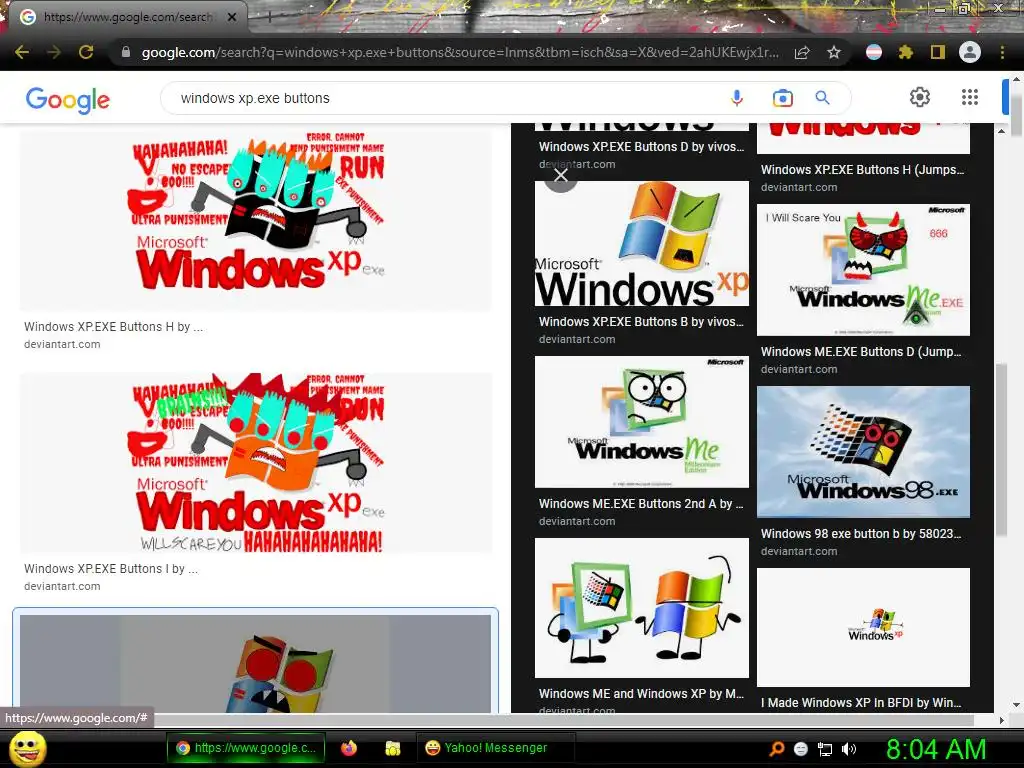The height and width of the screenshot is (768, 1024).
Task: Switch to Chrome taskbar button
Action: pos(246,748)
